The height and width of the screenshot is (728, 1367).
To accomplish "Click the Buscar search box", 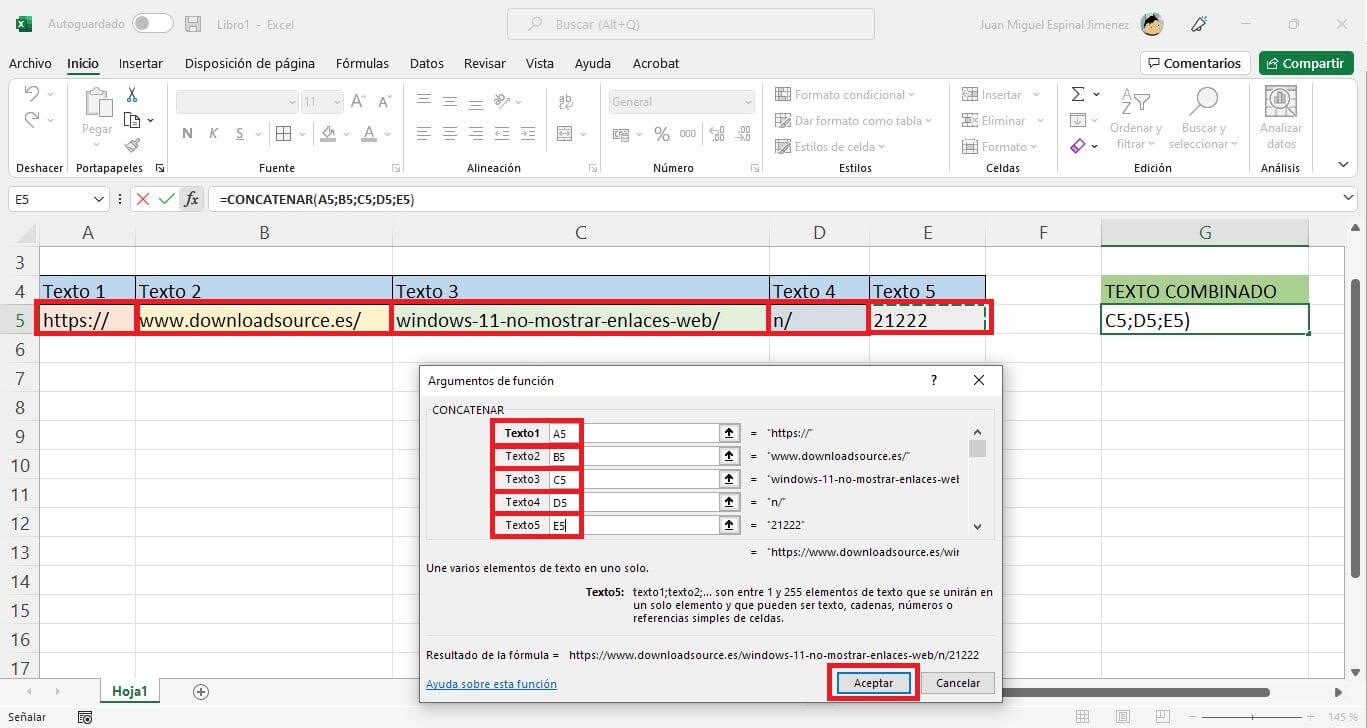I will [x=690, y=24].
